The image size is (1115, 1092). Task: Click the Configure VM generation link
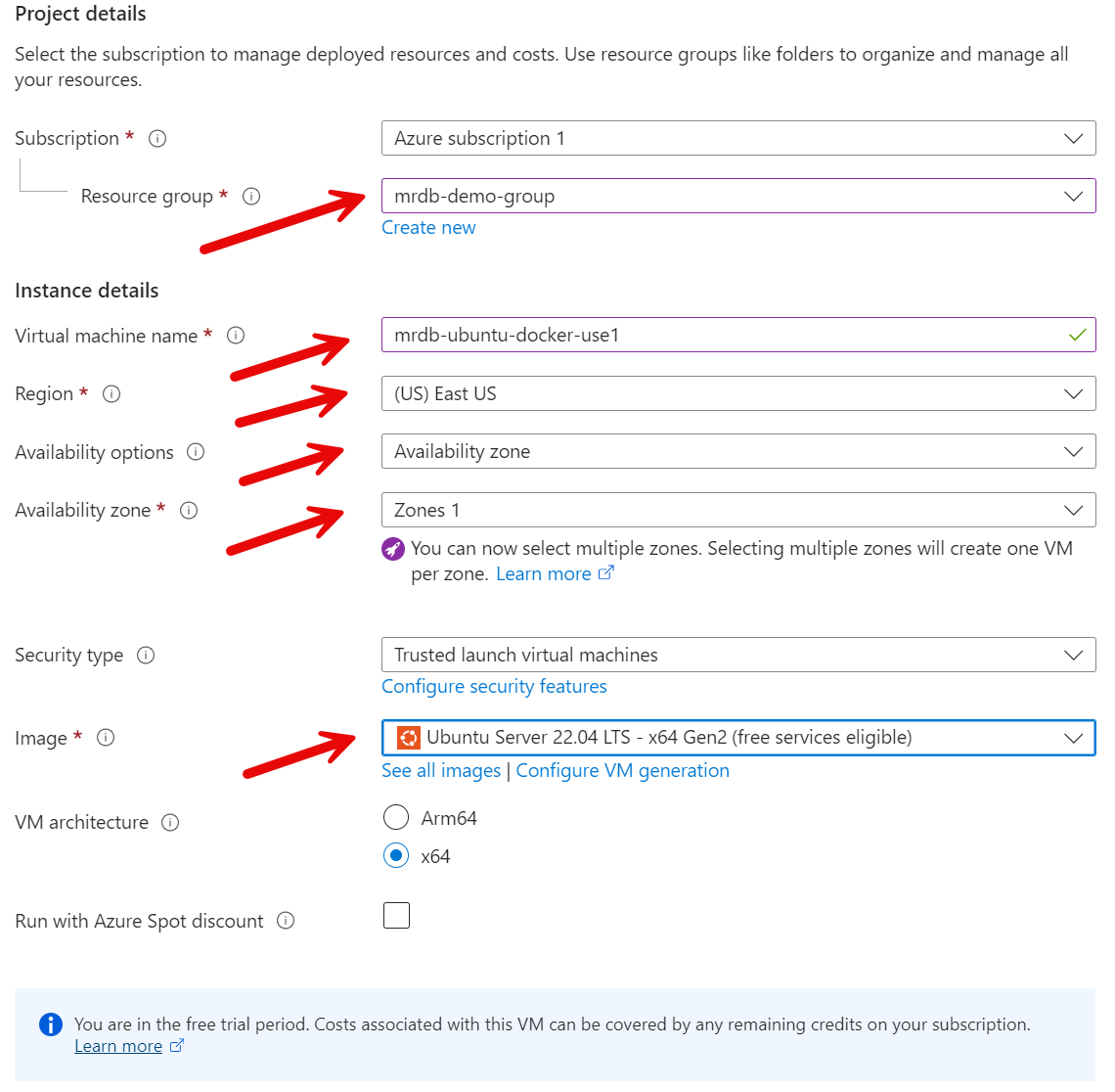[622, 770]
